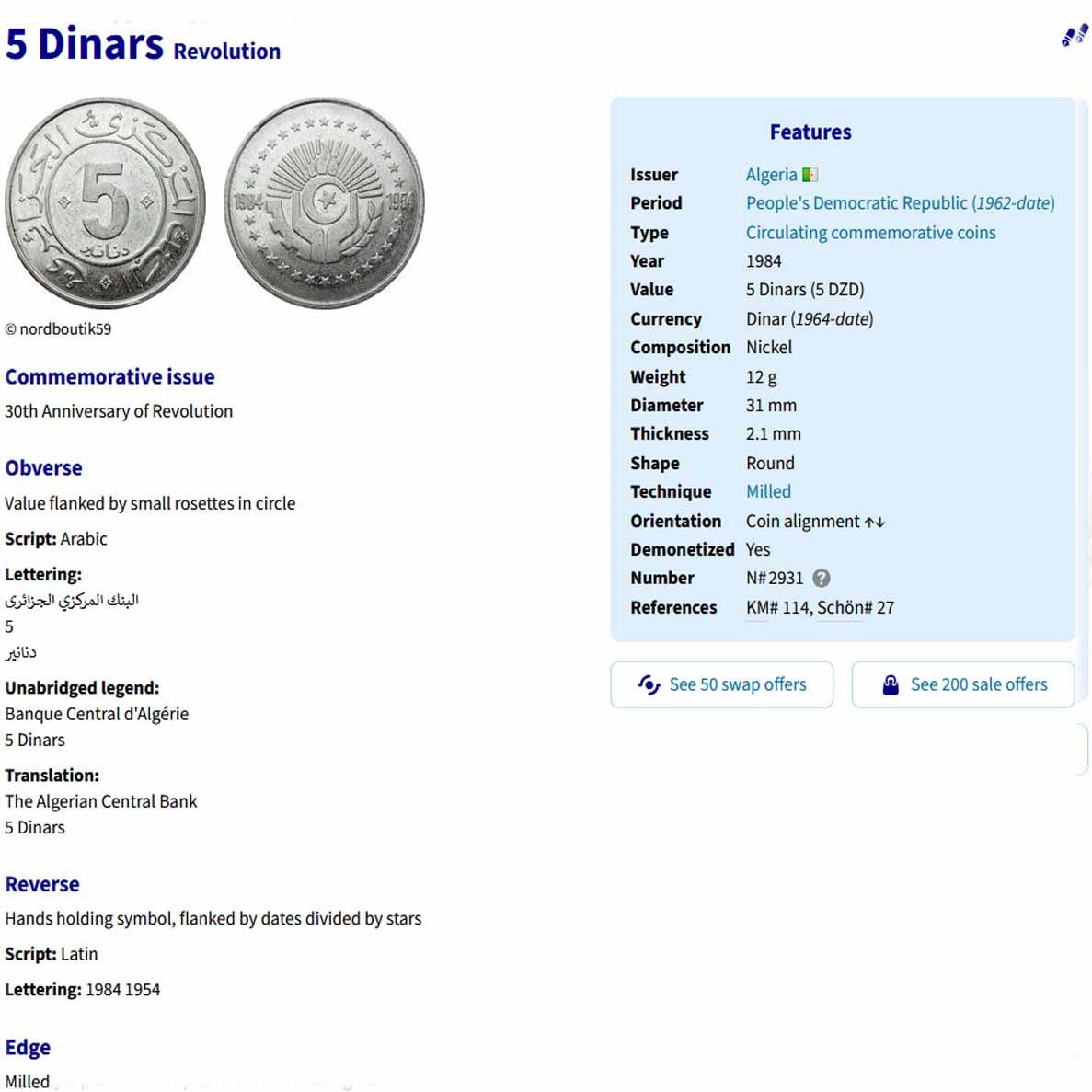Open the obverse coin image showing 5
Image resolution: width=1092 pixels, height=1092 pixels.
coord(106,204)
